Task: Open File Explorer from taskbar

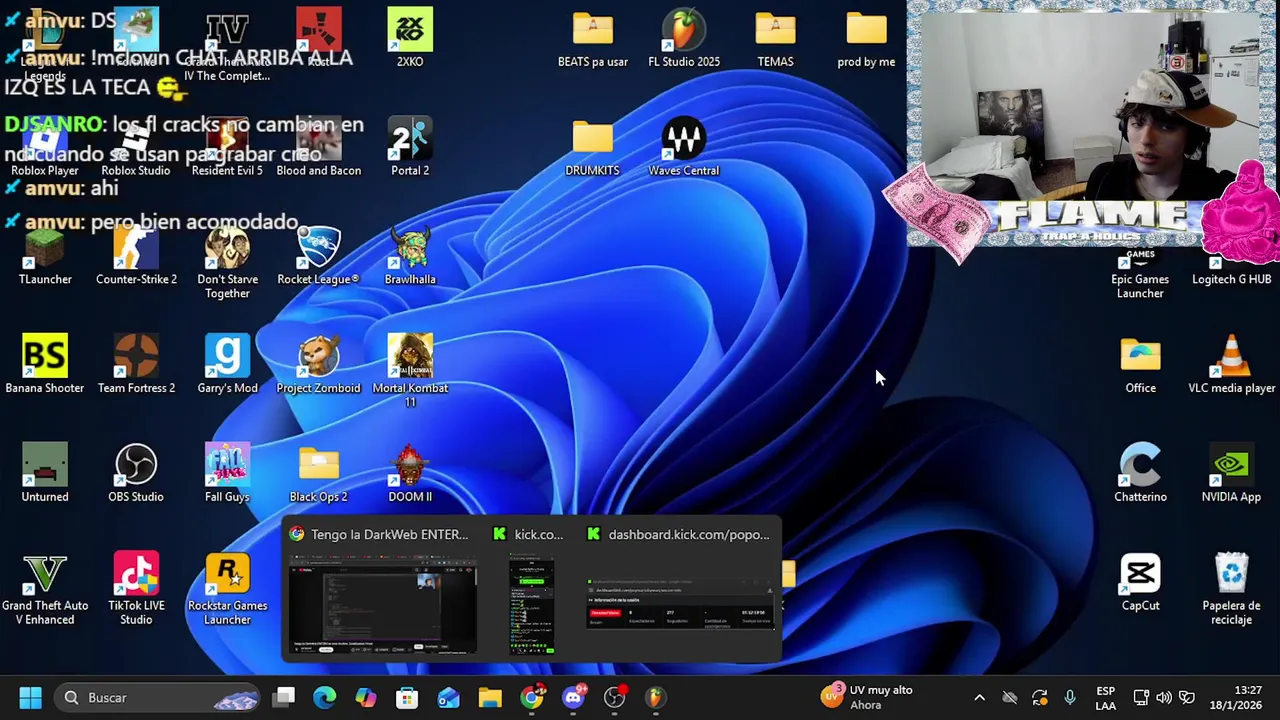Action: pyautogui.click(x=490, y=697)
